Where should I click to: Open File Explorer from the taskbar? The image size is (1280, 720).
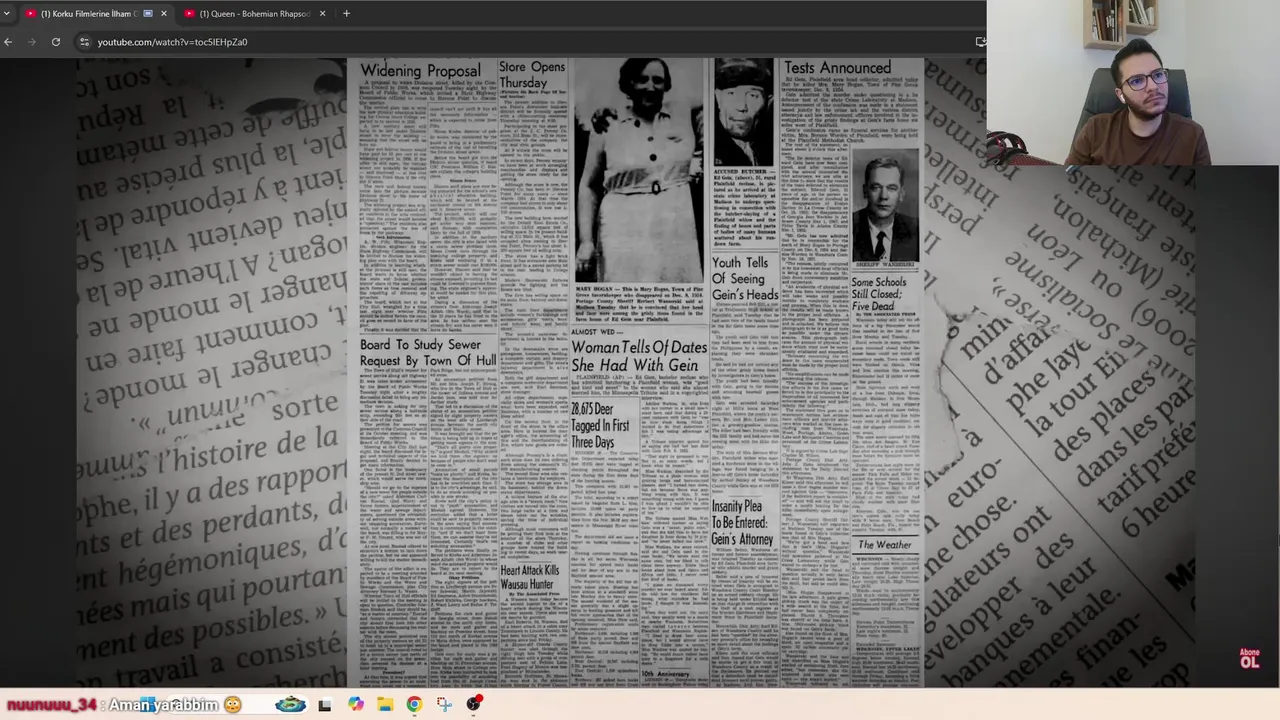(385, 705)
